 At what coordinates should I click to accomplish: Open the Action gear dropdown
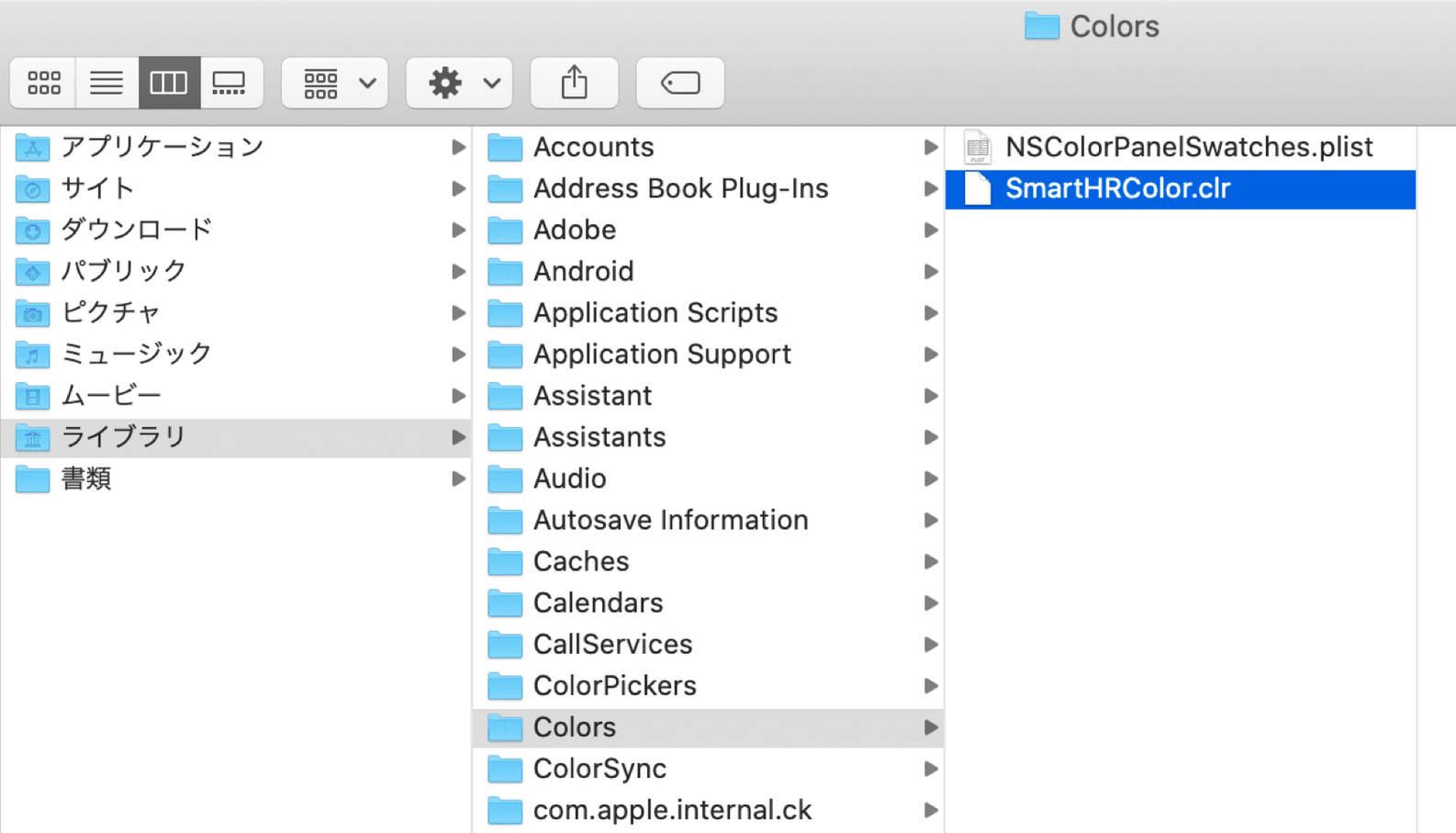[x=459, y=82]
